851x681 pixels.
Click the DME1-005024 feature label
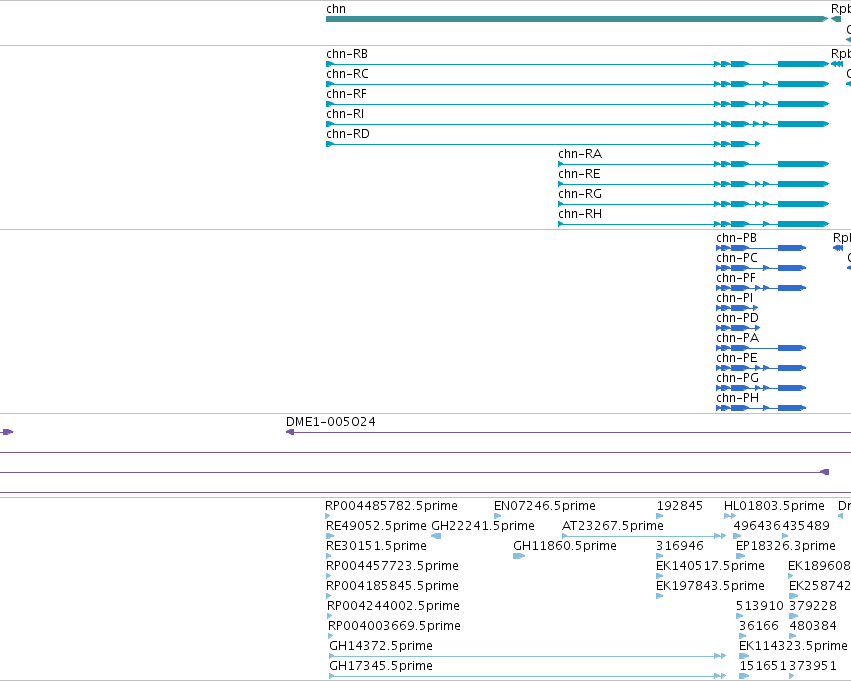click(331, 422)
